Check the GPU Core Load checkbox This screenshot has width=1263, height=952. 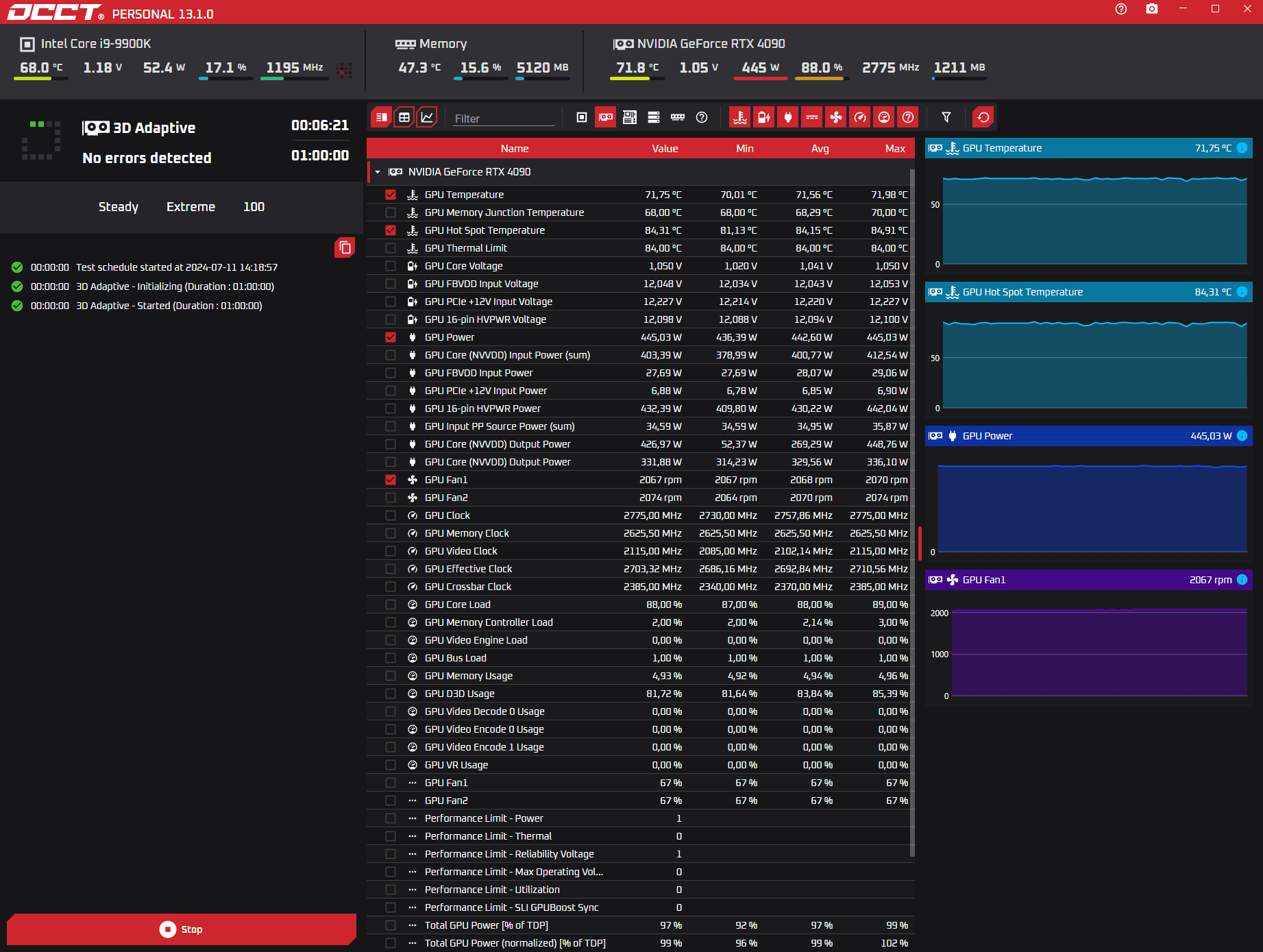[x=391, y=605]
